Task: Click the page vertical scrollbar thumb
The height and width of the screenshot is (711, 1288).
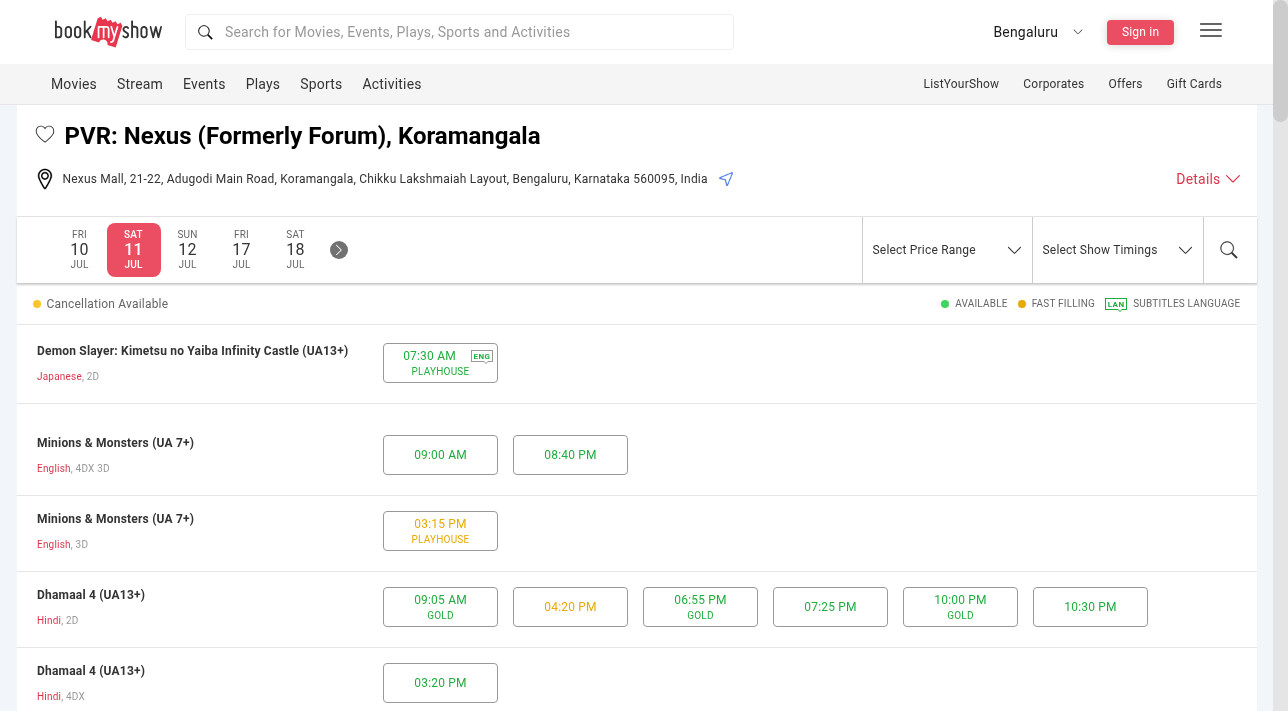Action: point(1280,60)
